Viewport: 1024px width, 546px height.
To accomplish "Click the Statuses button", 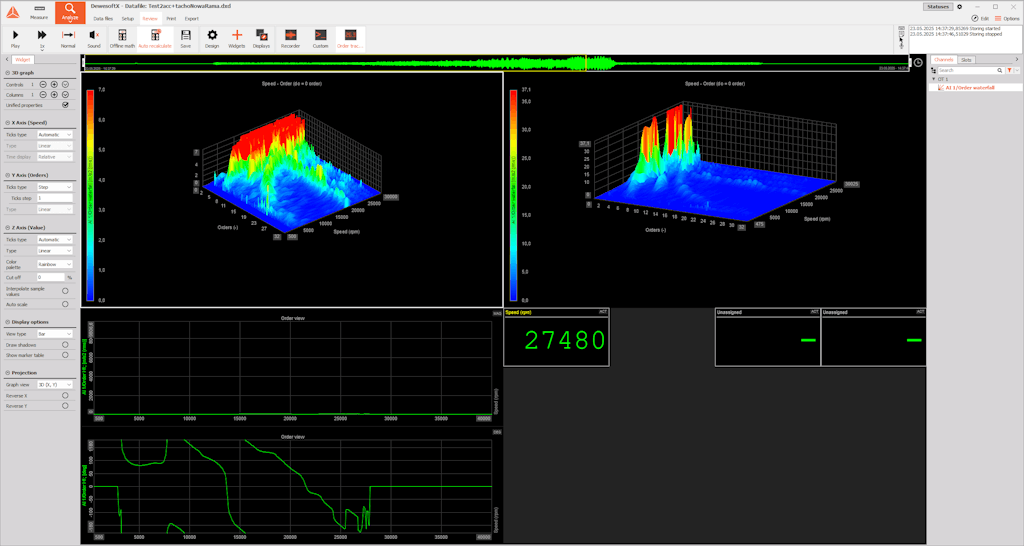I will (x=937, y=6).
